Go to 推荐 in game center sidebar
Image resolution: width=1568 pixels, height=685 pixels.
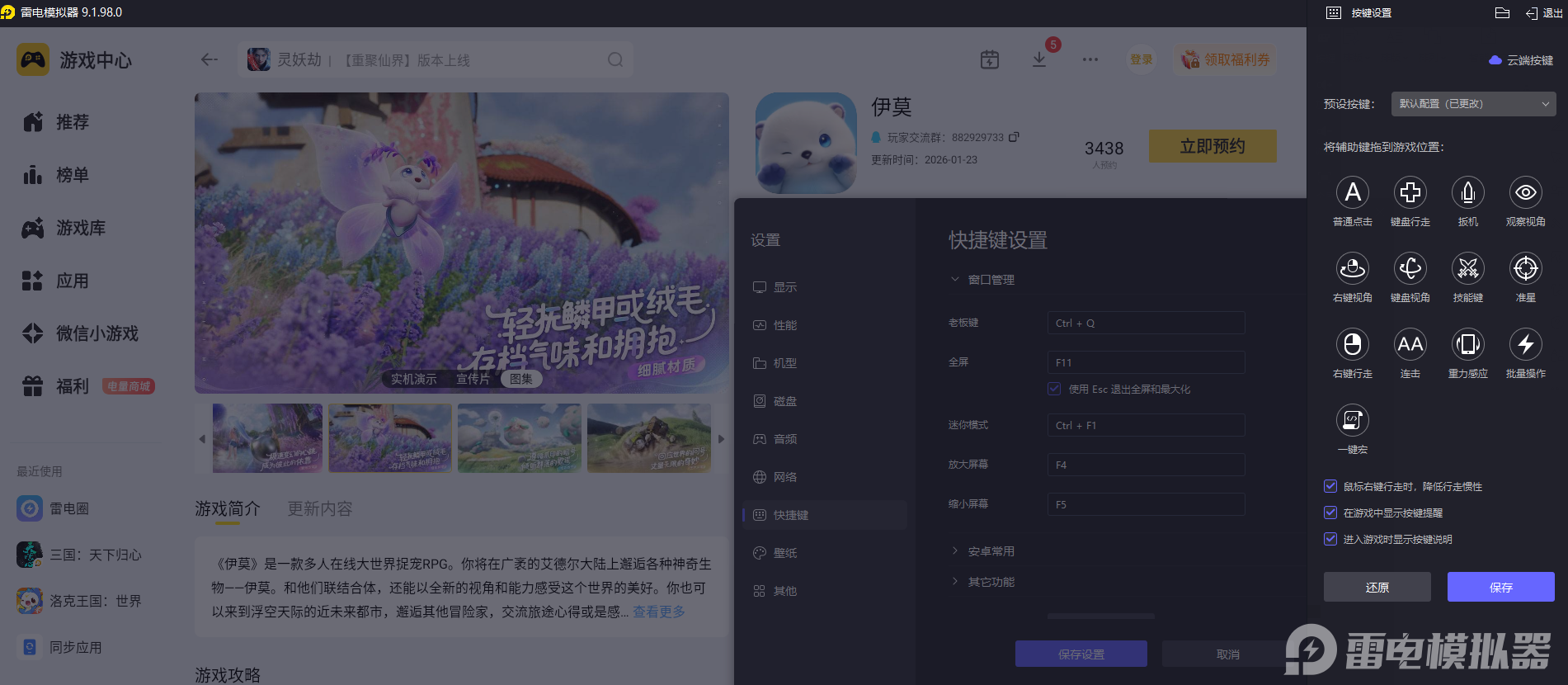[x=56, y=122]
